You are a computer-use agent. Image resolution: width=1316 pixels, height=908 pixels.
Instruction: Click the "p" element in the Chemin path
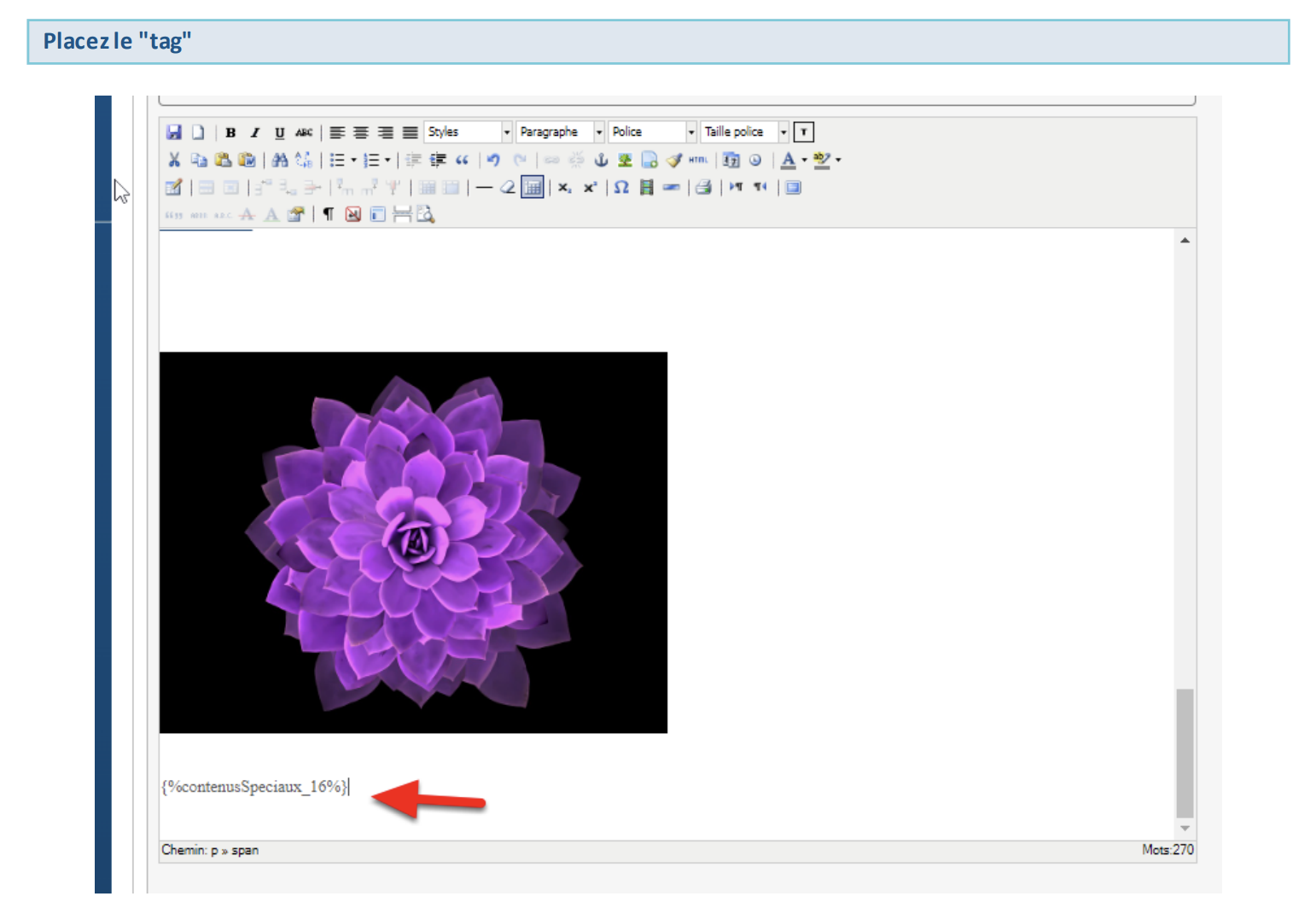(x=214, y=851)
